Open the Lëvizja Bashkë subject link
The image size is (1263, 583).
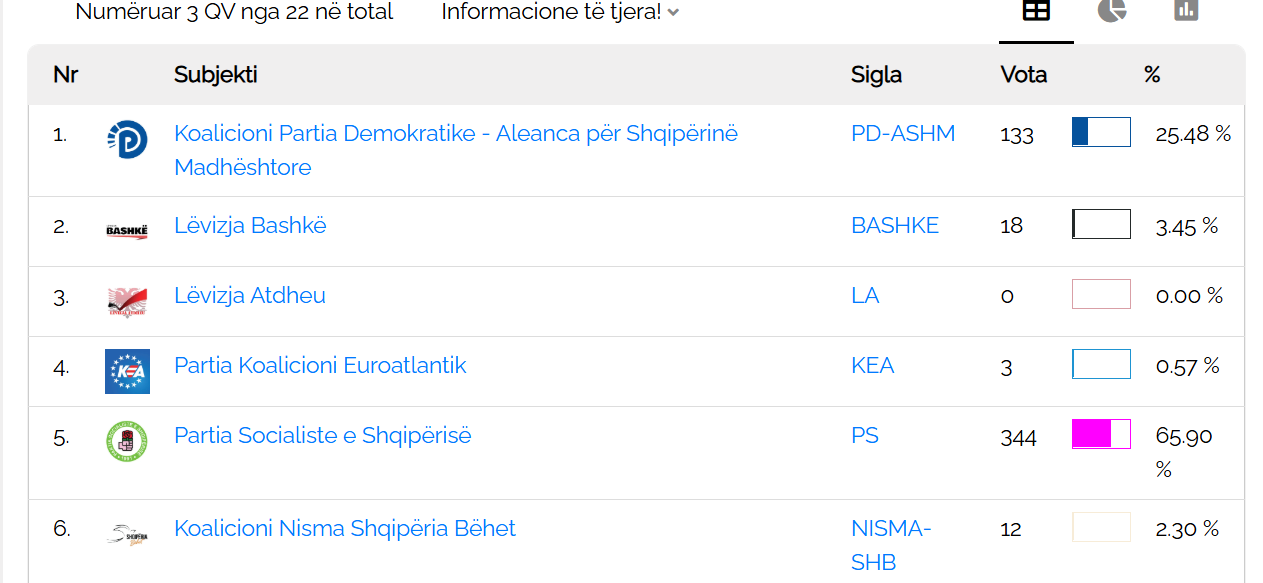(x=250, y=226)
